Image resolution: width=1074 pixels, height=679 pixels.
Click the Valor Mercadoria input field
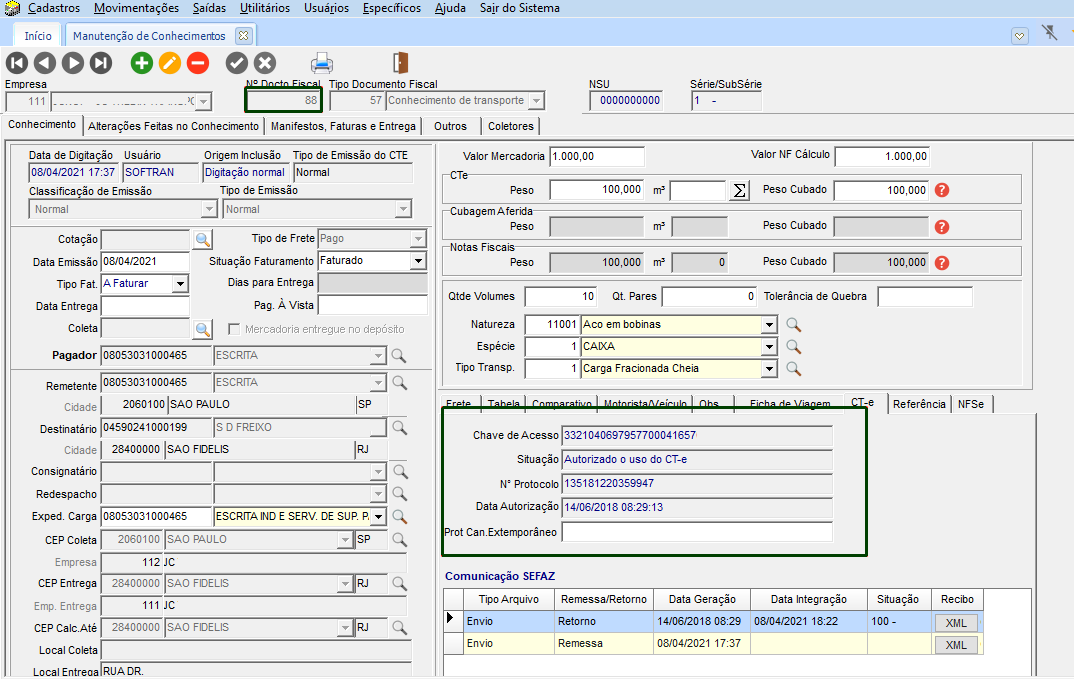tap(597, 156)
